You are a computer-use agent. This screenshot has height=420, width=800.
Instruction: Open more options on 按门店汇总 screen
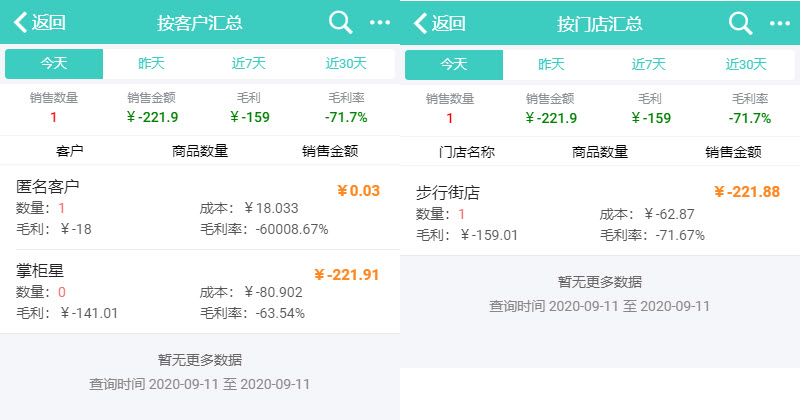[x=780, y=23]
